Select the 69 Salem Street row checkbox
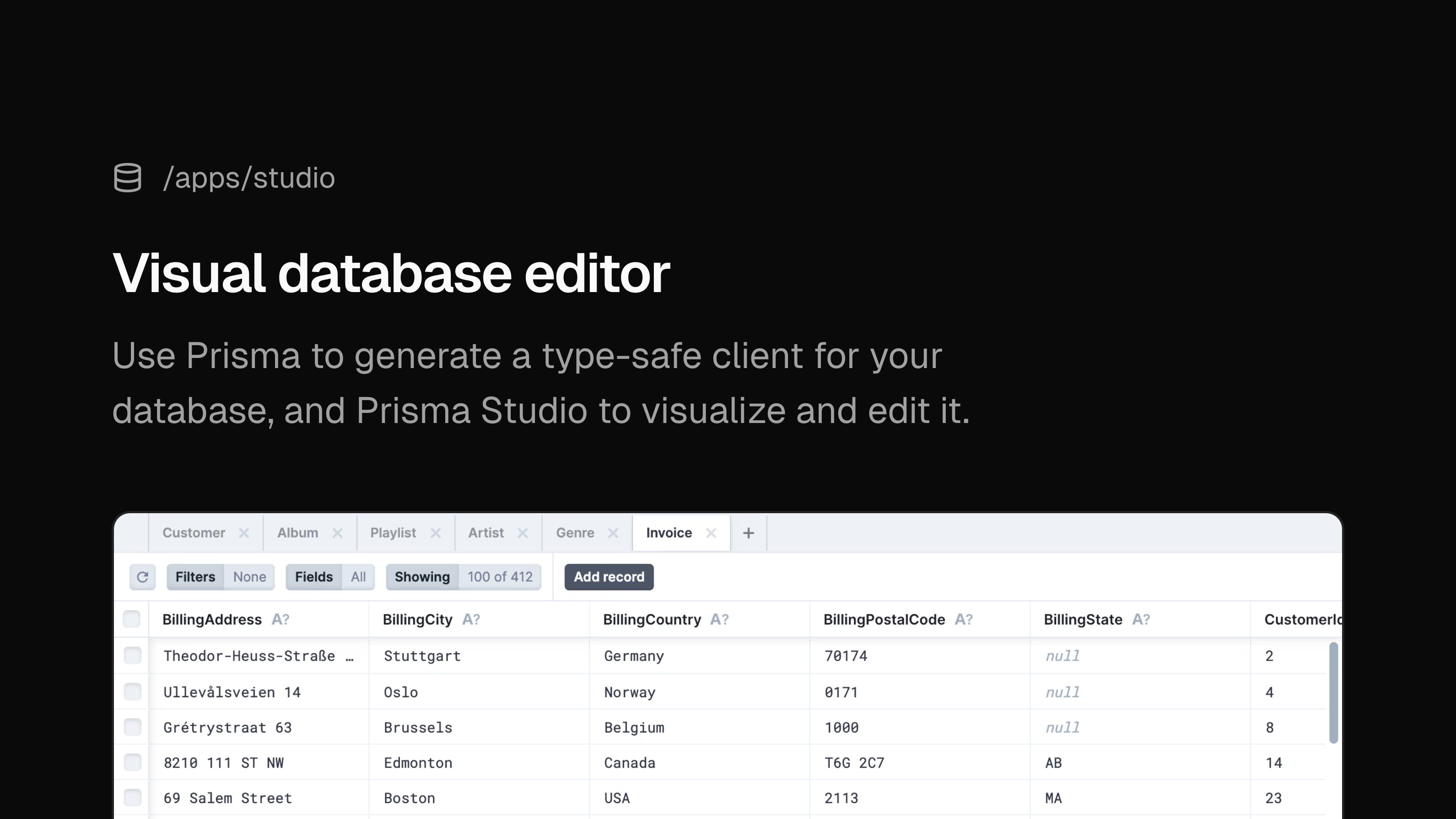The width and height of the screenshot is (1456, 819). tap(132, 797)
